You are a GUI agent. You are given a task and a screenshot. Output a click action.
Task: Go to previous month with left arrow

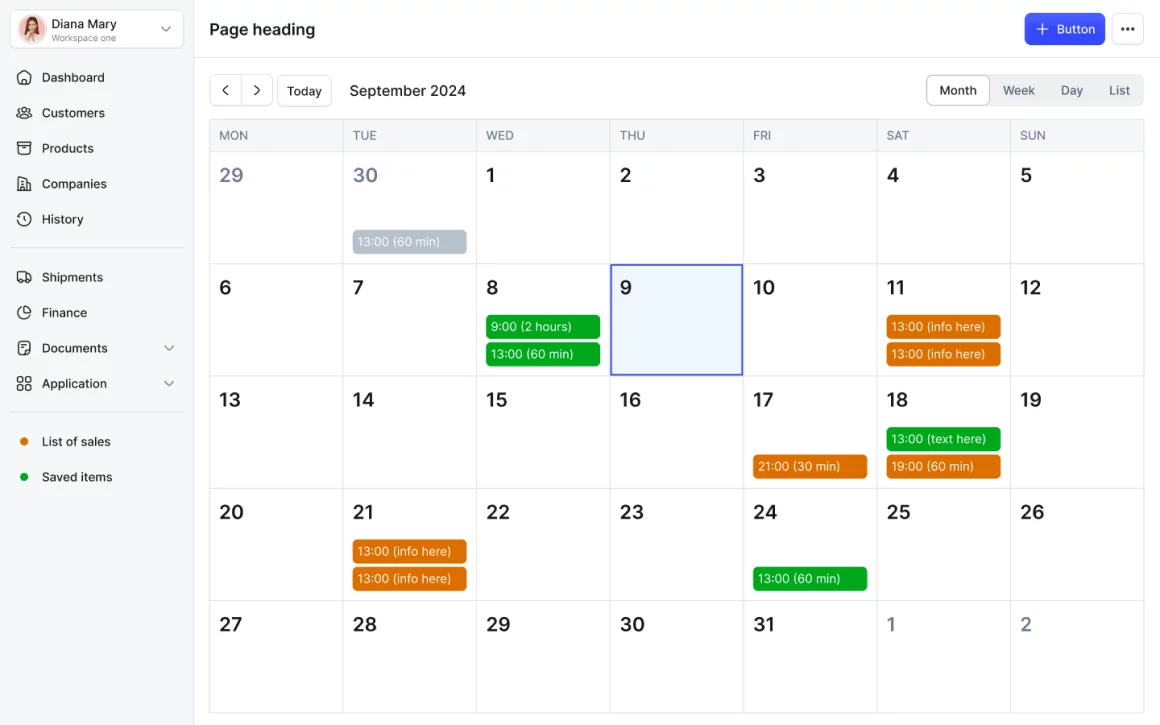tap(225, 90)
